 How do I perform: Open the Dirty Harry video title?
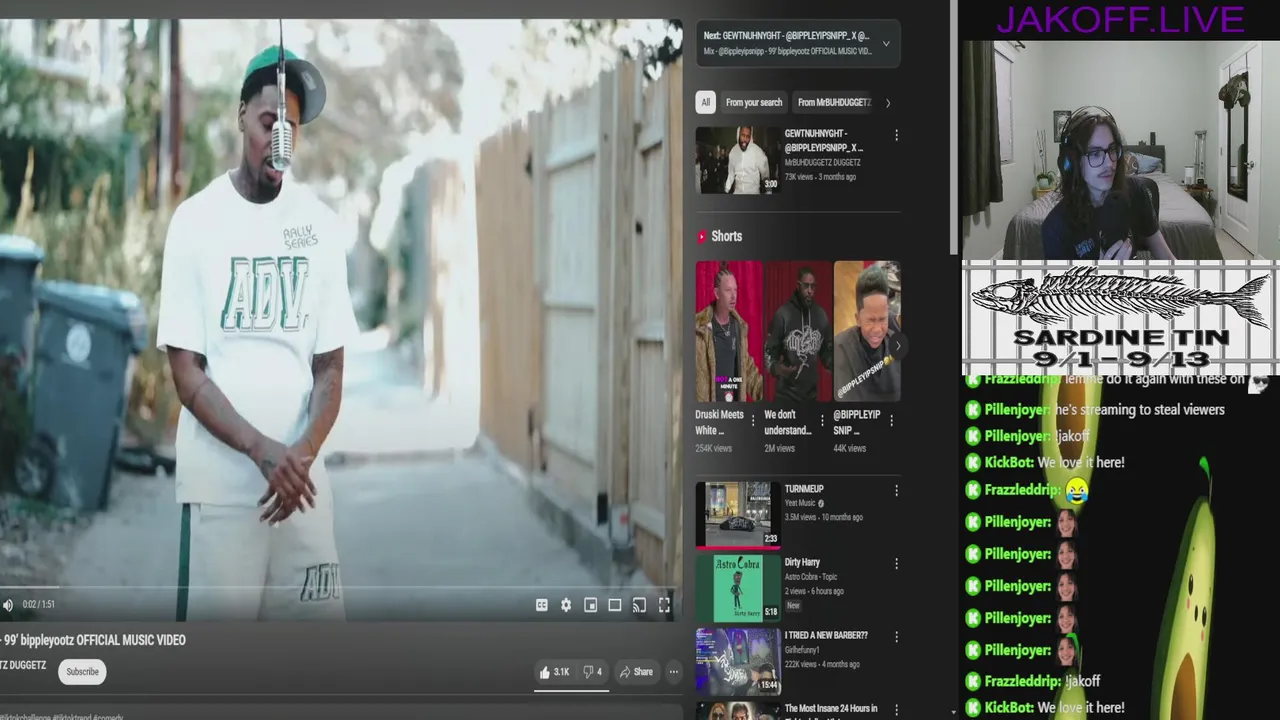coord(802,562)
